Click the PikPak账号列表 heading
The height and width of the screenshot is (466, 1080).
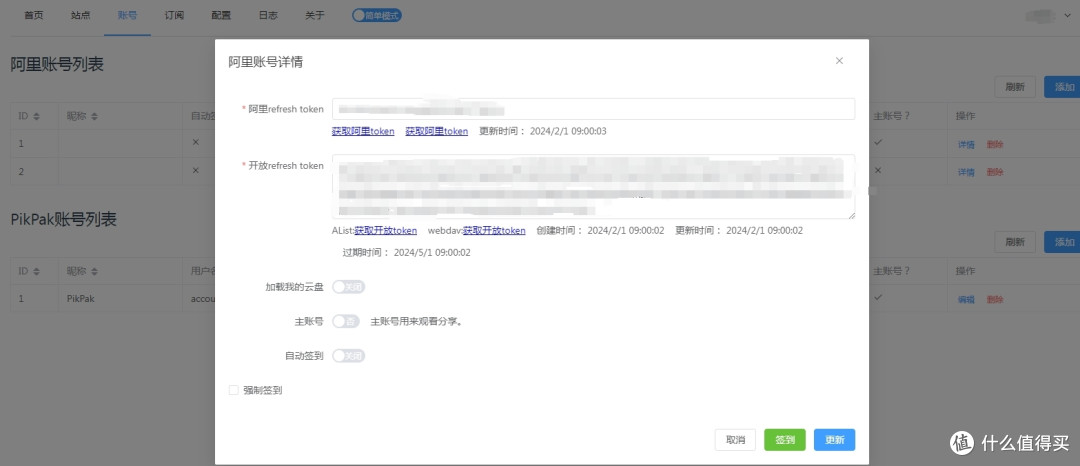click(x=63, y=220)
